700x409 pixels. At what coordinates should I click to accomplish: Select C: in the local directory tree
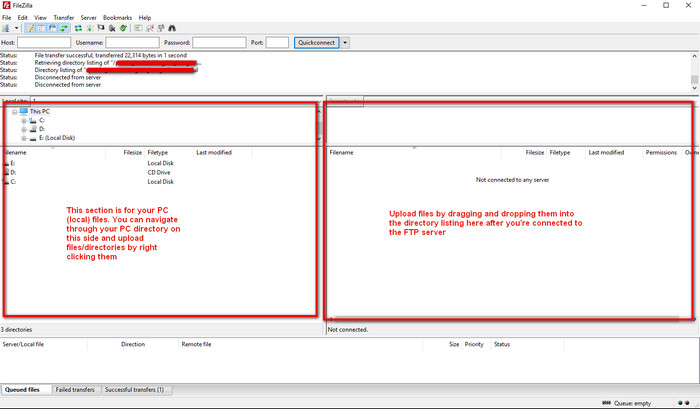pyautogui.click(x=42, y=120)
